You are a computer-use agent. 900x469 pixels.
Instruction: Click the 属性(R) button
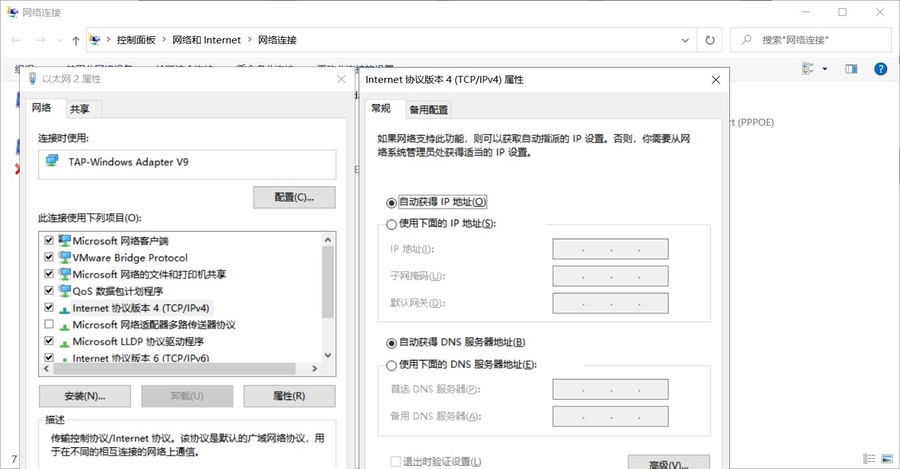289,396
